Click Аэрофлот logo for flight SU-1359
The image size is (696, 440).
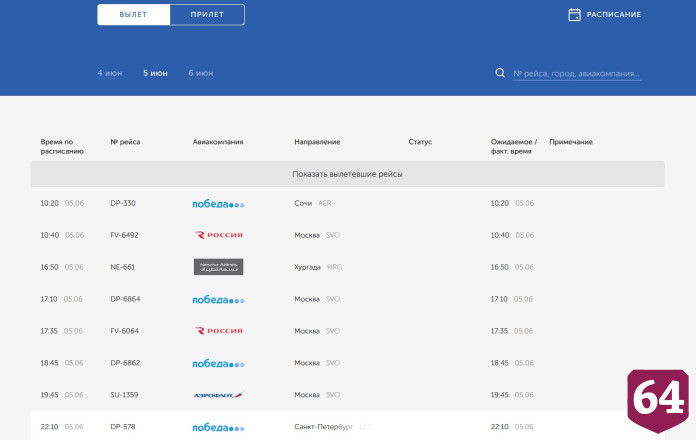[x=218, y=395]
